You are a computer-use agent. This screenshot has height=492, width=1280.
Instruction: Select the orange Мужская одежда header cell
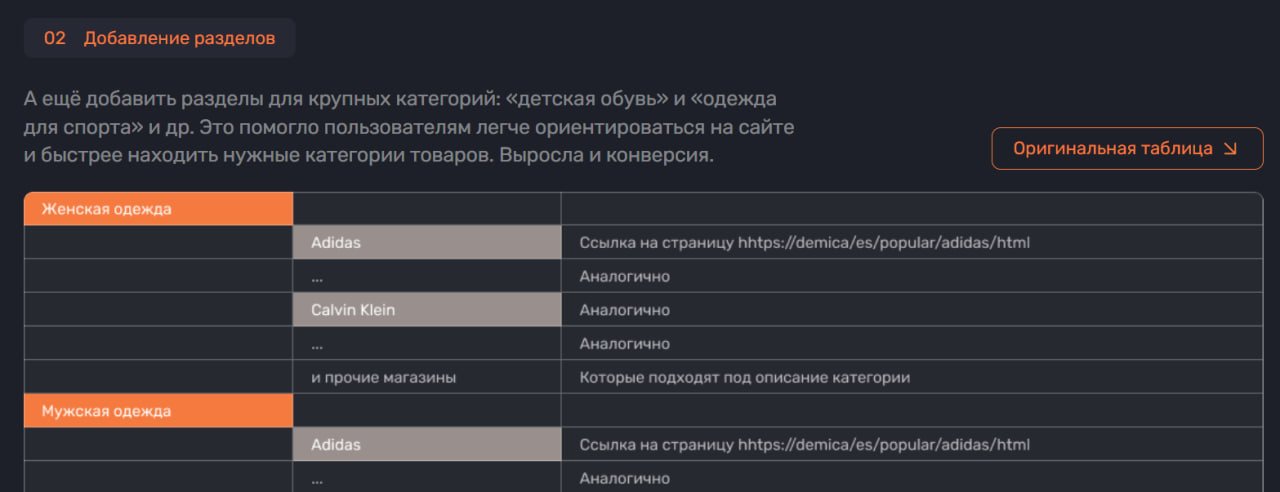point(158,411)
